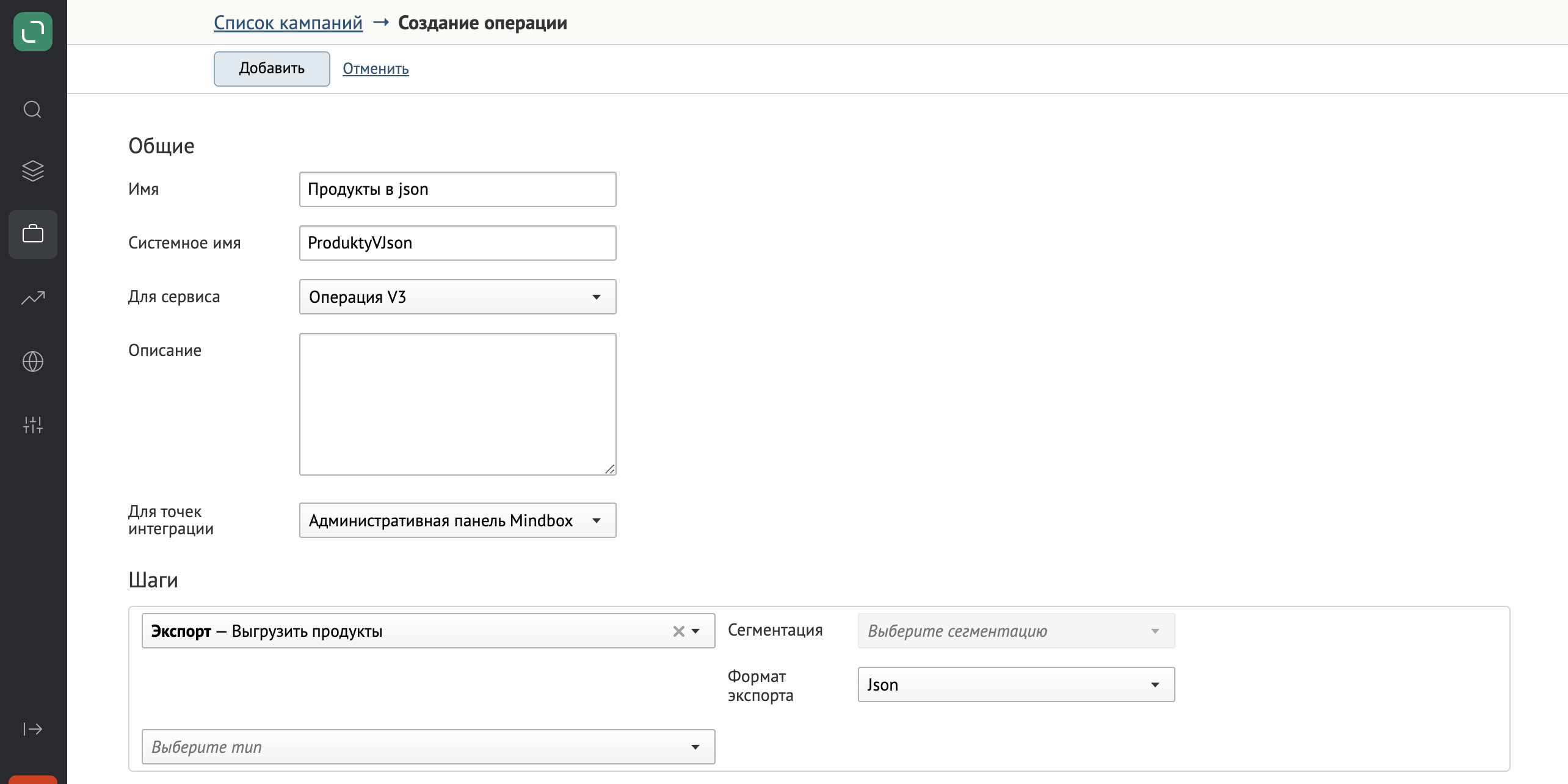Click the Сегментация label

[x=775, y=630]
